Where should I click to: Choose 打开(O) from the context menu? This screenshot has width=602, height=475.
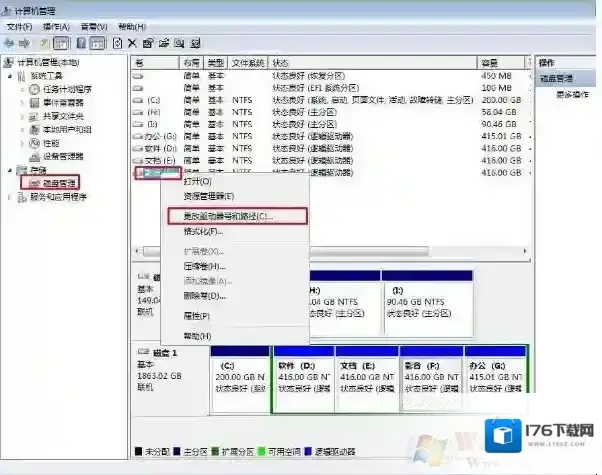[198, 181]
